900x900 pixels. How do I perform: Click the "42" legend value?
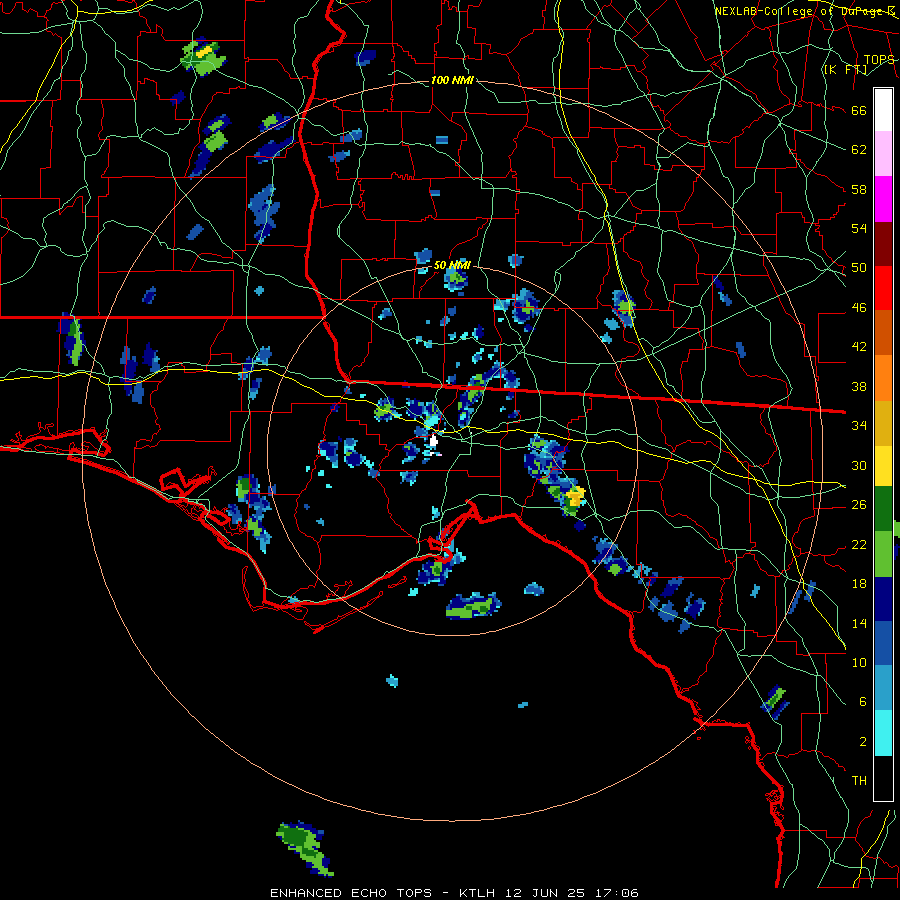click(859, 347)
